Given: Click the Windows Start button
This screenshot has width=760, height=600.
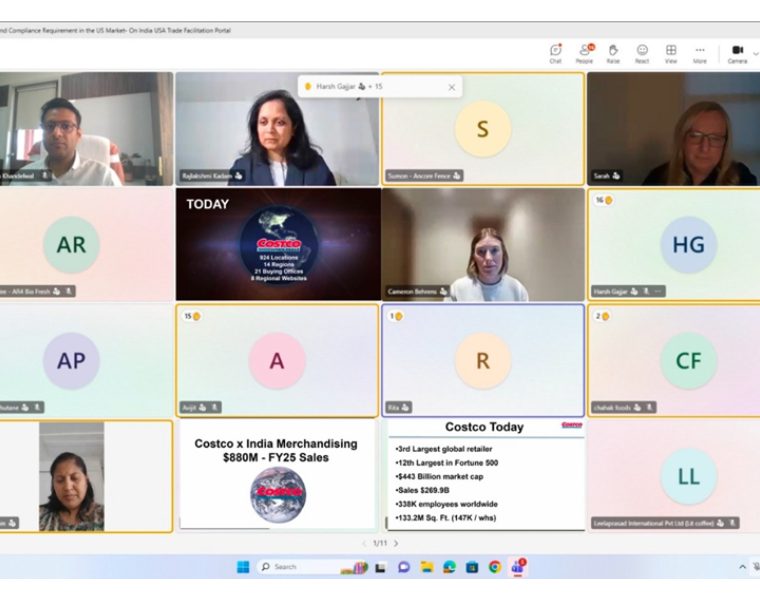Looking at the screenshot, I should coord(243,567).
